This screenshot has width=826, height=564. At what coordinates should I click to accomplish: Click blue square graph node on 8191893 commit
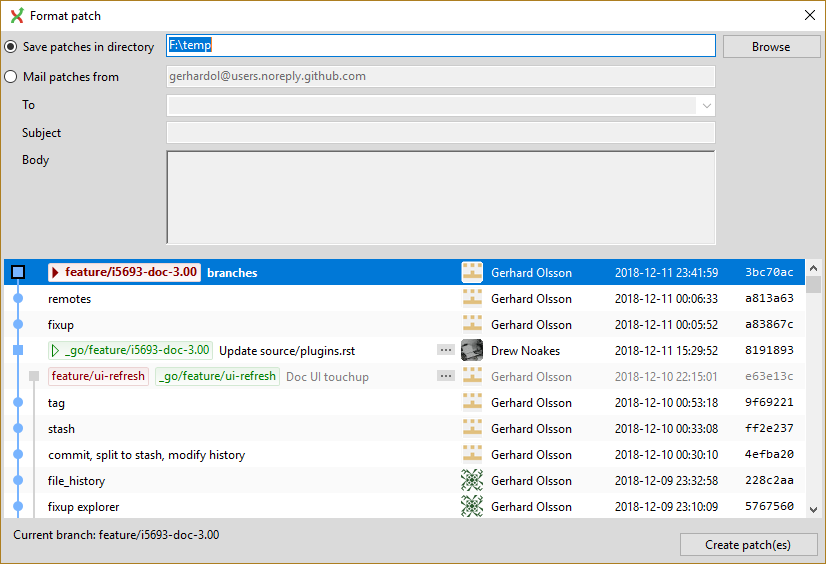click(18, 350)
